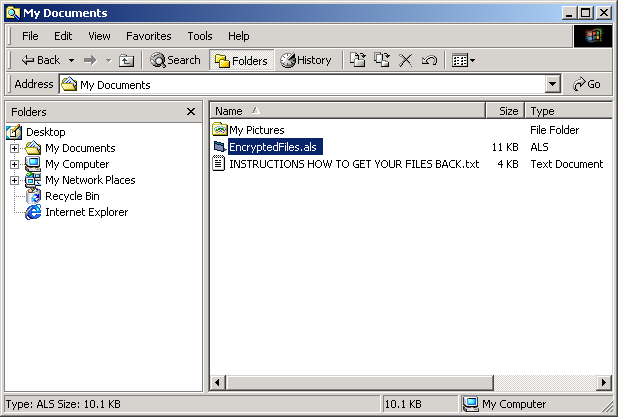Viewport: 618px width, 417px height.
Task: Click the Internet Explorer icon
Action: pyautogui.click(x=33, y=212)
